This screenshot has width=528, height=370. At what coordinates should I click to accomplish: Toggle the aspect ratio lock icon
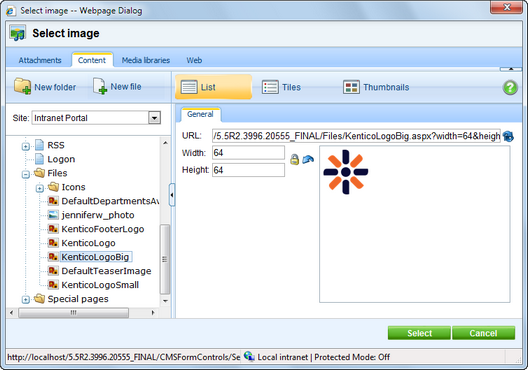(294, 159)
